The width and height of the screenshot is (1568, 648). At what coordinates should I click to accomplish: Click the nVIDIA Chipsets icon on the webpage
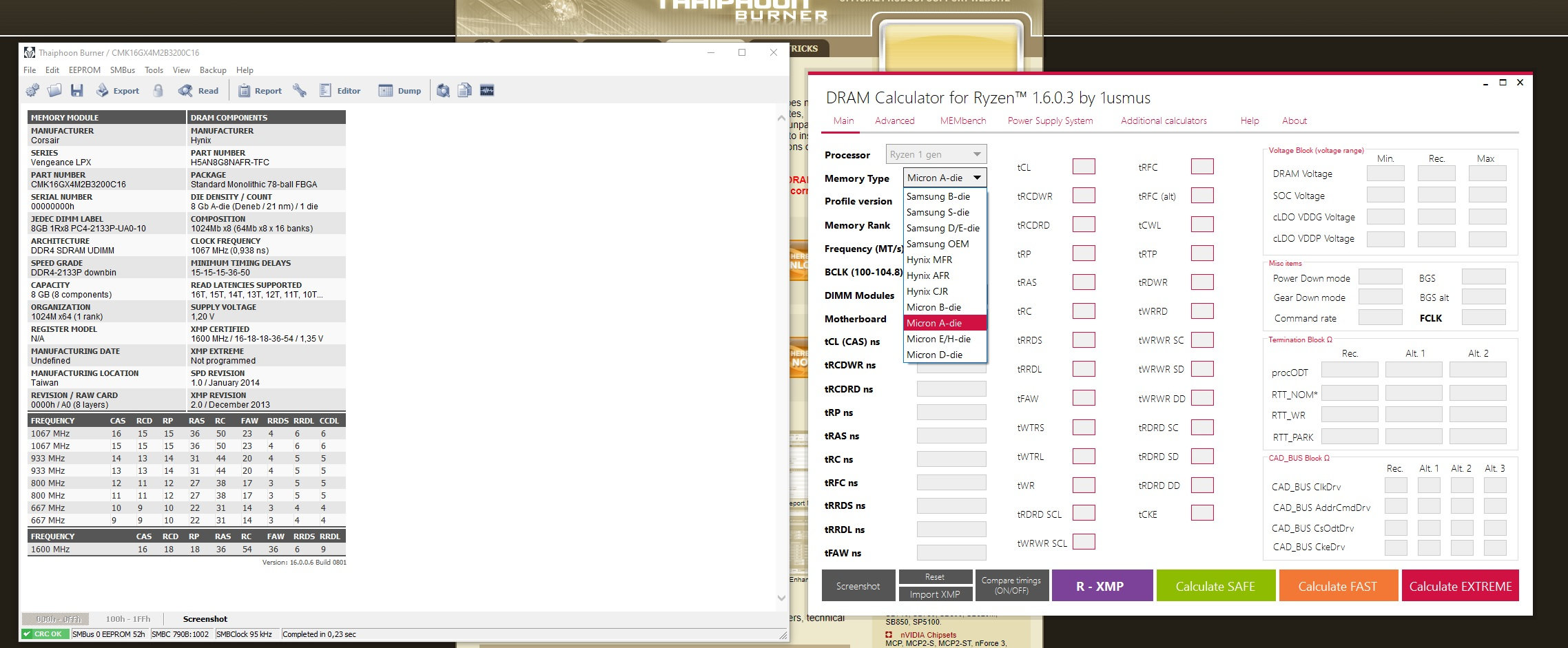[x=889, y=635]
